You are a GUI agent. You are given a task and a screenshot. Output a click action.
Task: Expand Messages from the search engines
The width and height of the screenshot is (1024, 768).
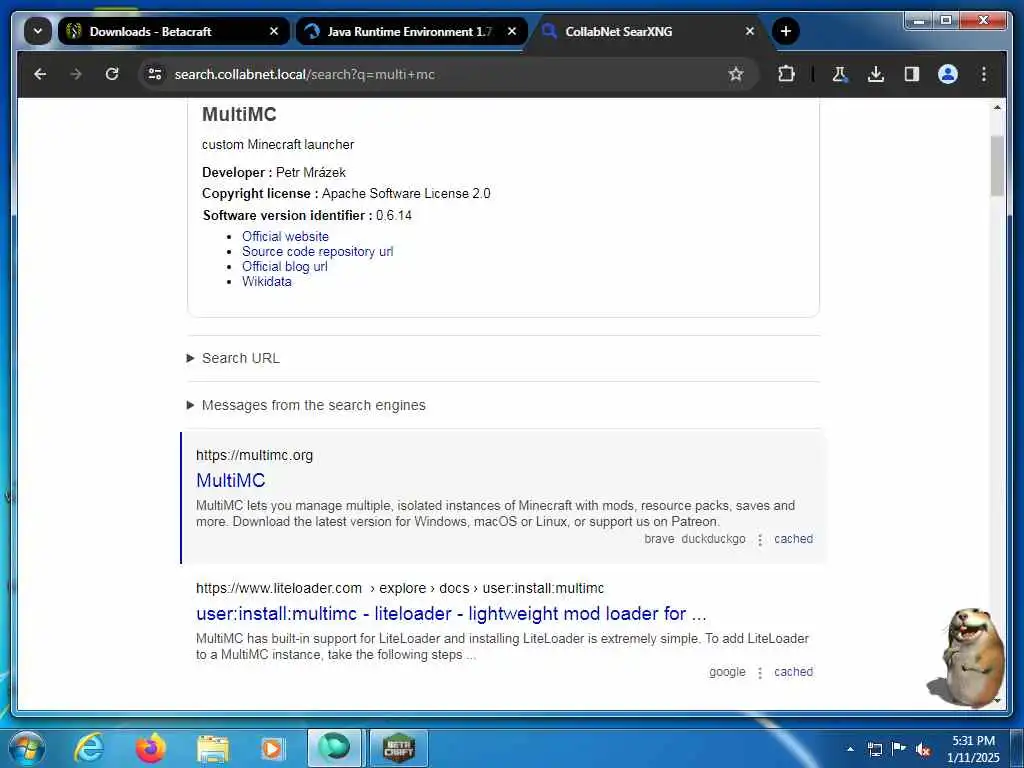[306, 405]
